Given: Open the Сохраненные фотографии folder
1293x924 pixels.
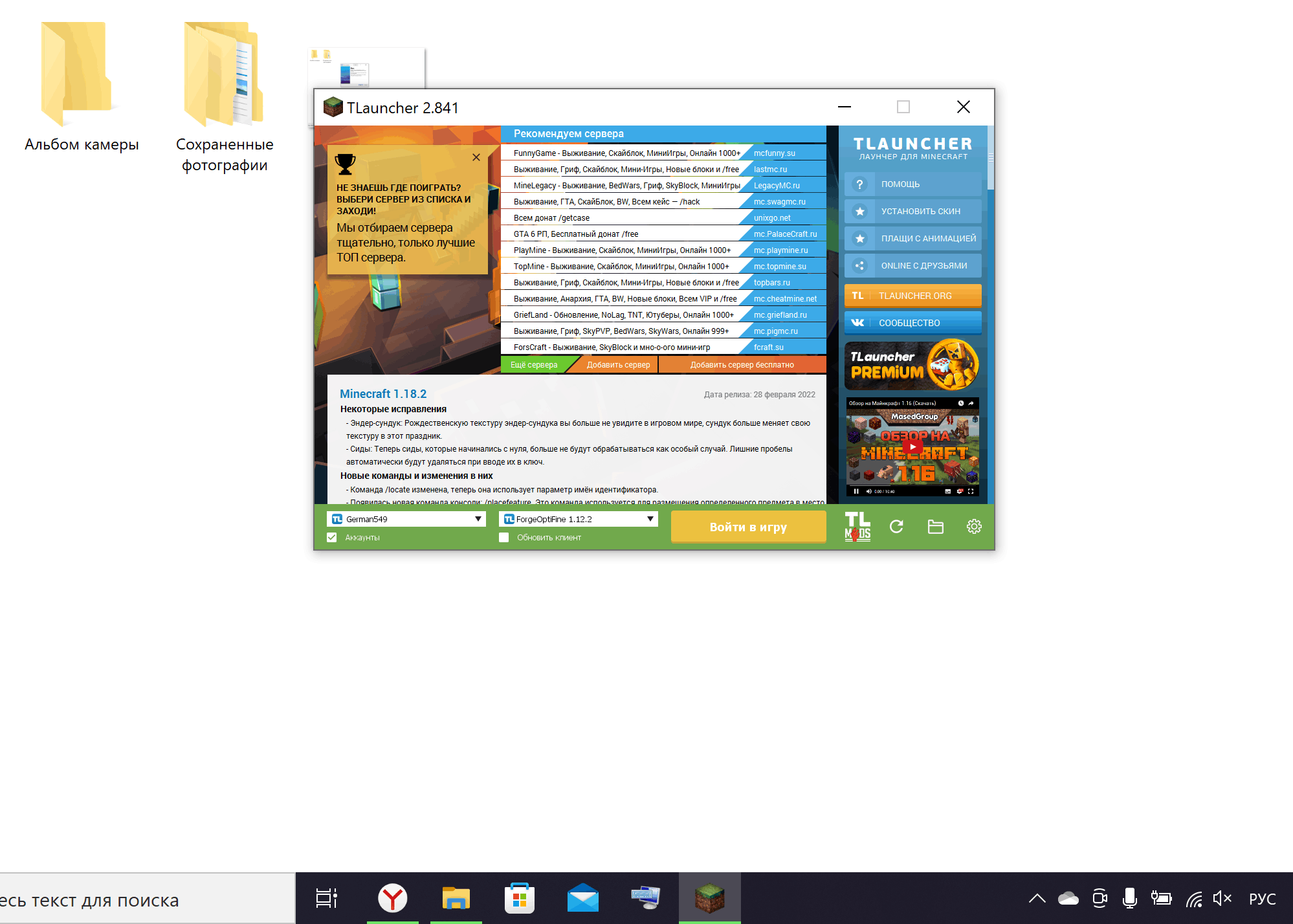Looking at the screenshot, I should coord(225,97).
